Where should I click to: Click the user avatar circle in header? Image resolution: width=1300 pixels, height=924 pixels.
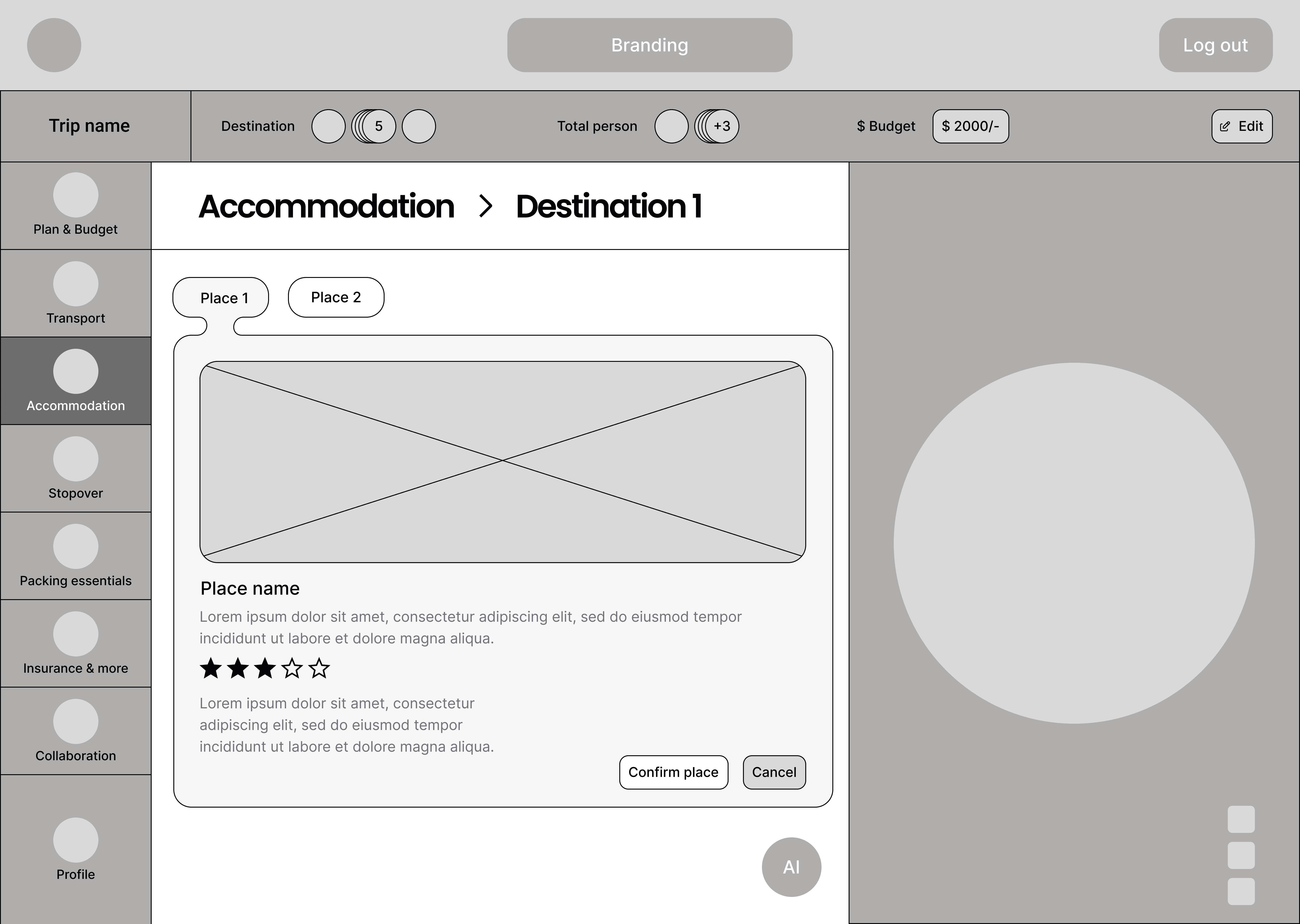pyautogui.click(x=54, y=45)
